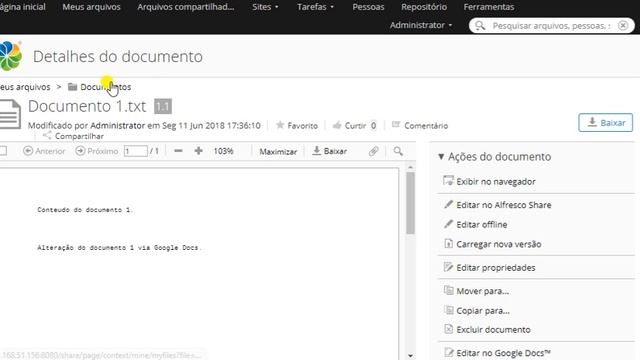Click the Editar no Alfresco Share pencil icon

(x=448, y=204)
